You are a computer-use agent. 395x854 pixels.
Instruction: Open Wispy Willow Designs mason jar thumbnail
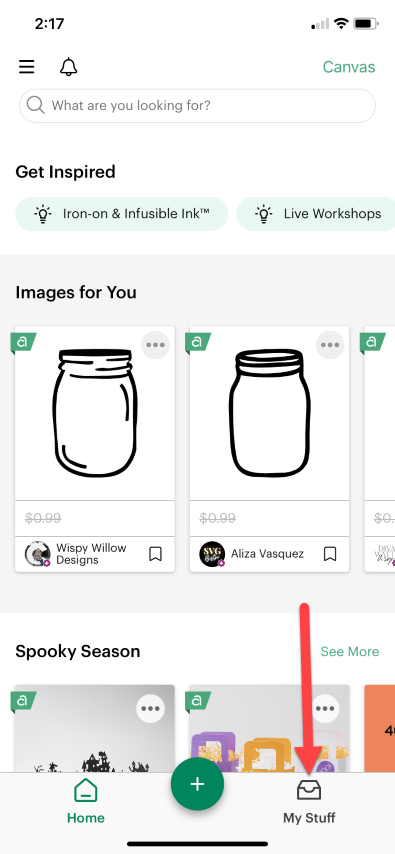pos(95,413)
